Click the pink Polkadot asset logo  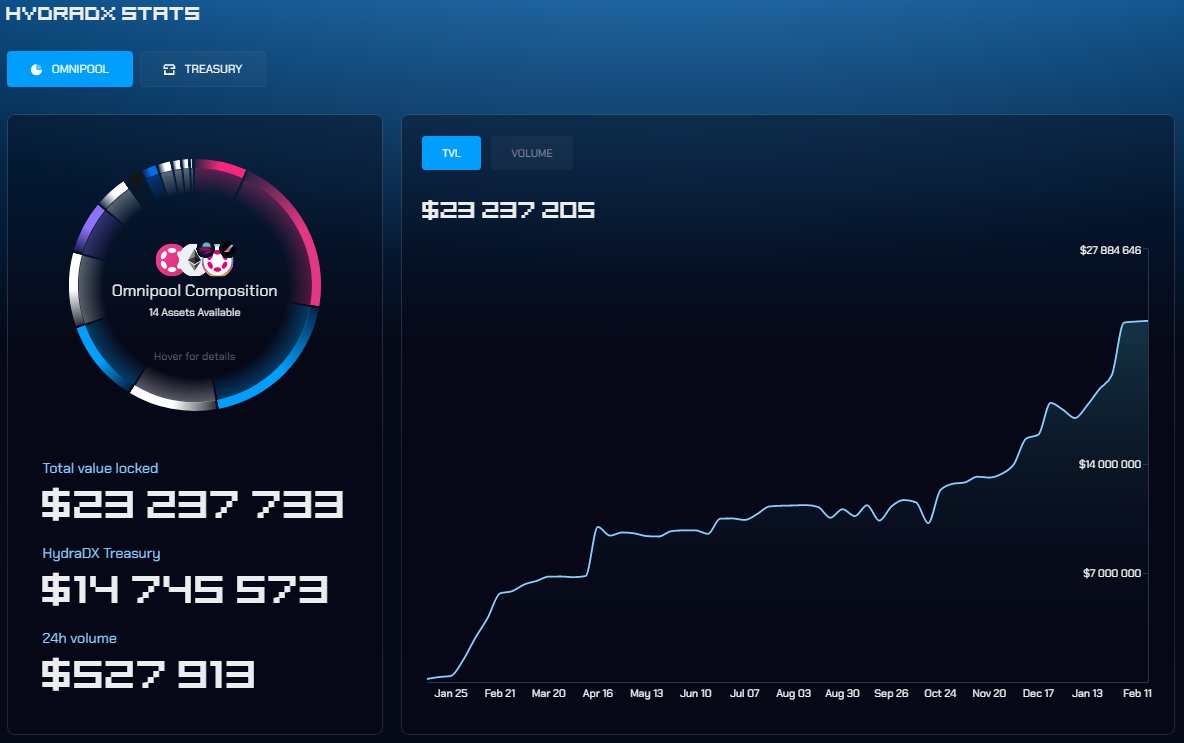[x=169, y=260]
